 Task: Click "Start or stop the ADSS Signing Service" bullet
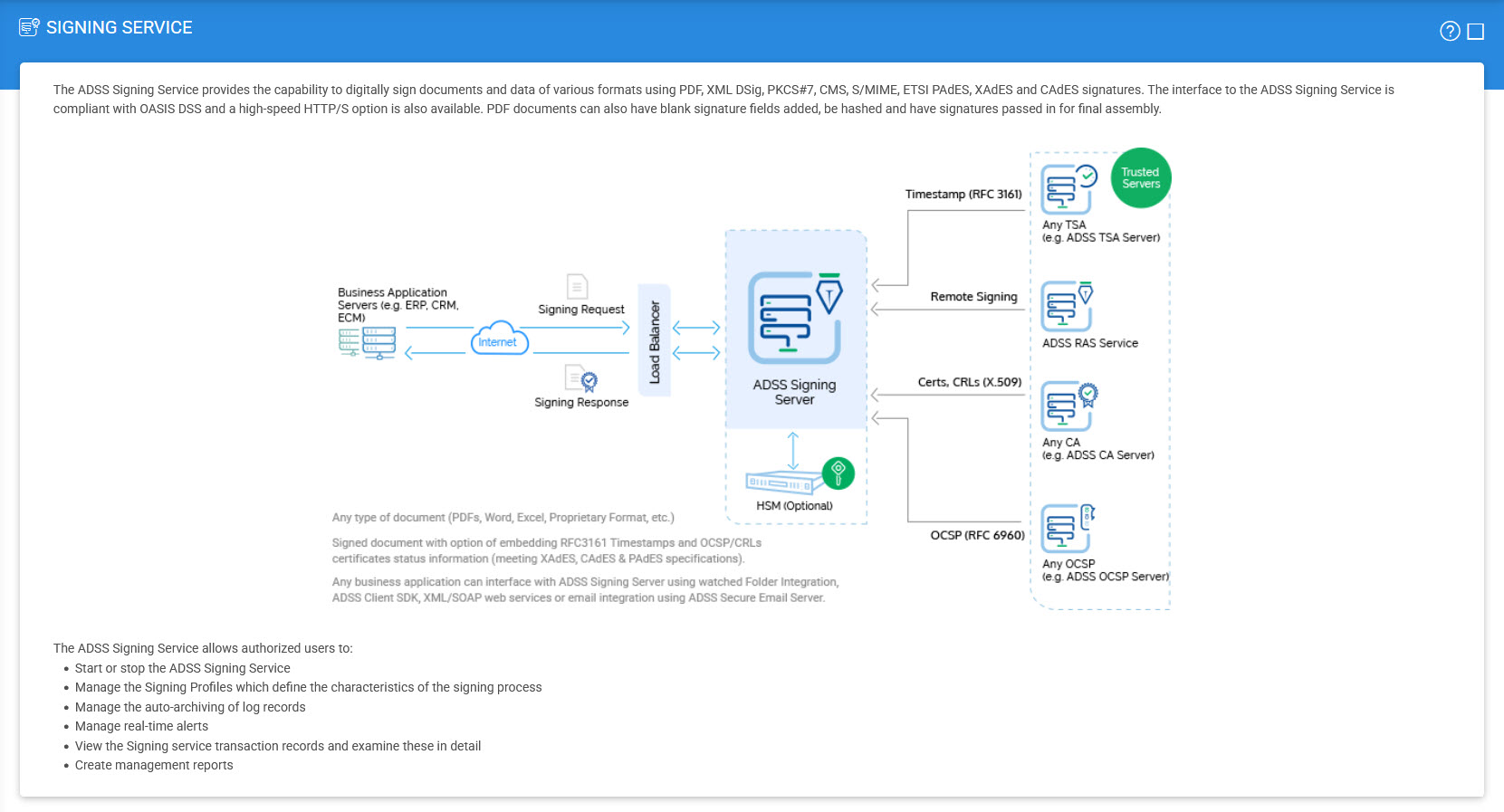point(183,668)
